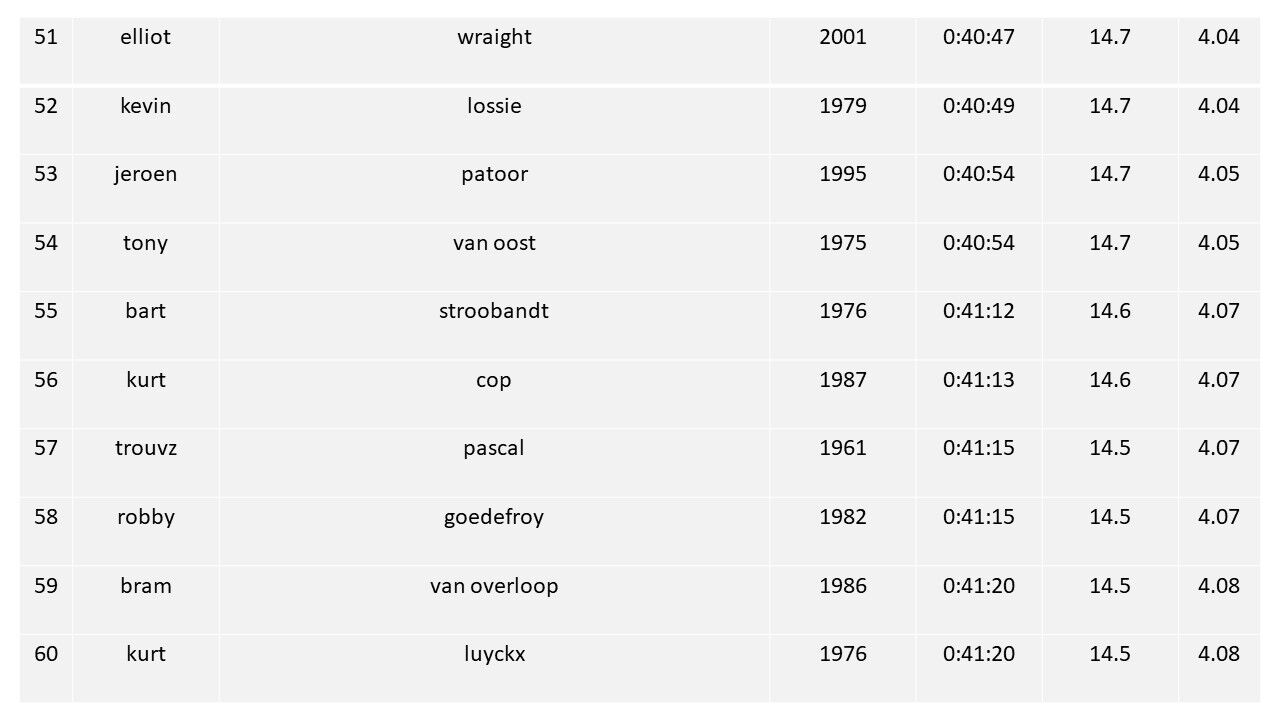Select the first name 'elliot' cell

tap(146, 38)
